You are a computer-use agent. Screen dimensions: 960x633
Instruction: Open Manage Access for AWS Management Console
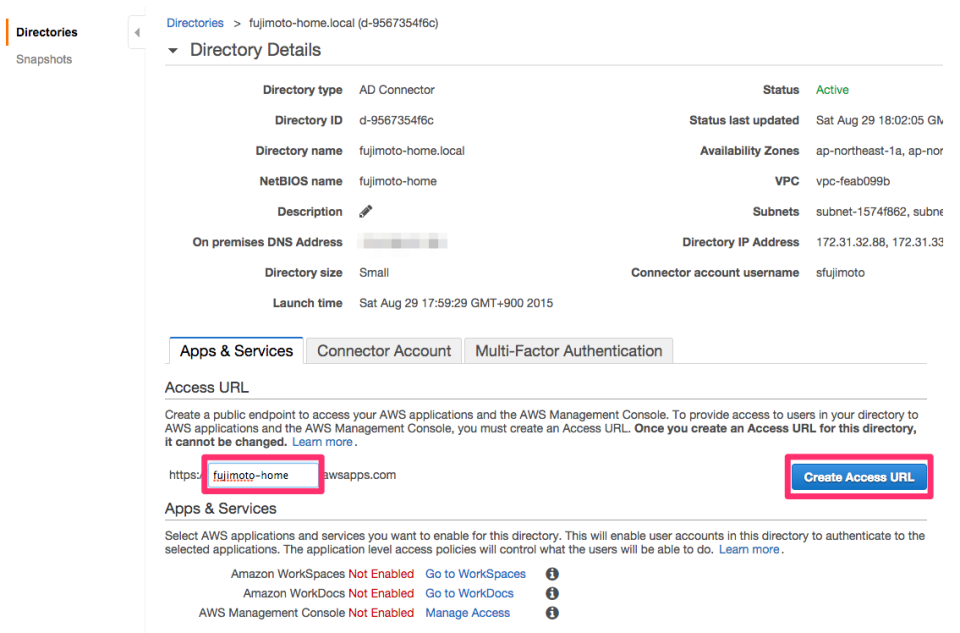tap(467, 612)
